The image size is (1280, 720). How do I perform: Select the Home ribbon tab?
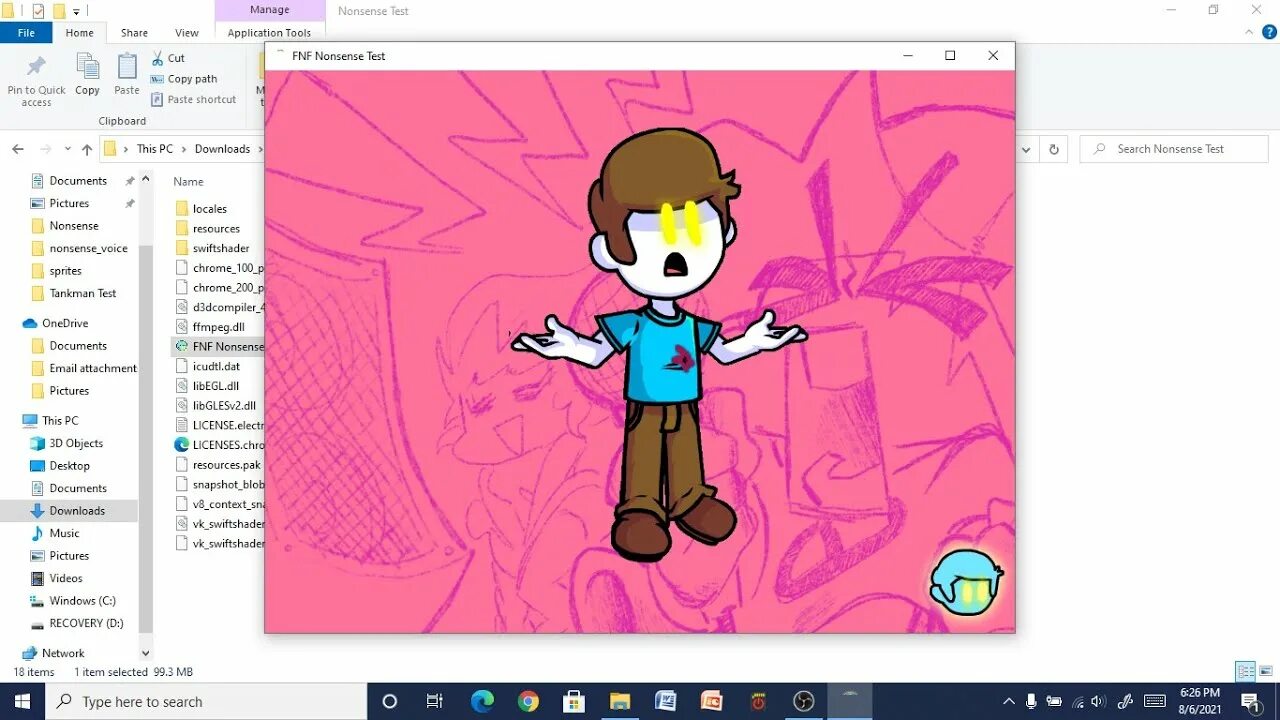pyautogui.click(x=80, y=33)
